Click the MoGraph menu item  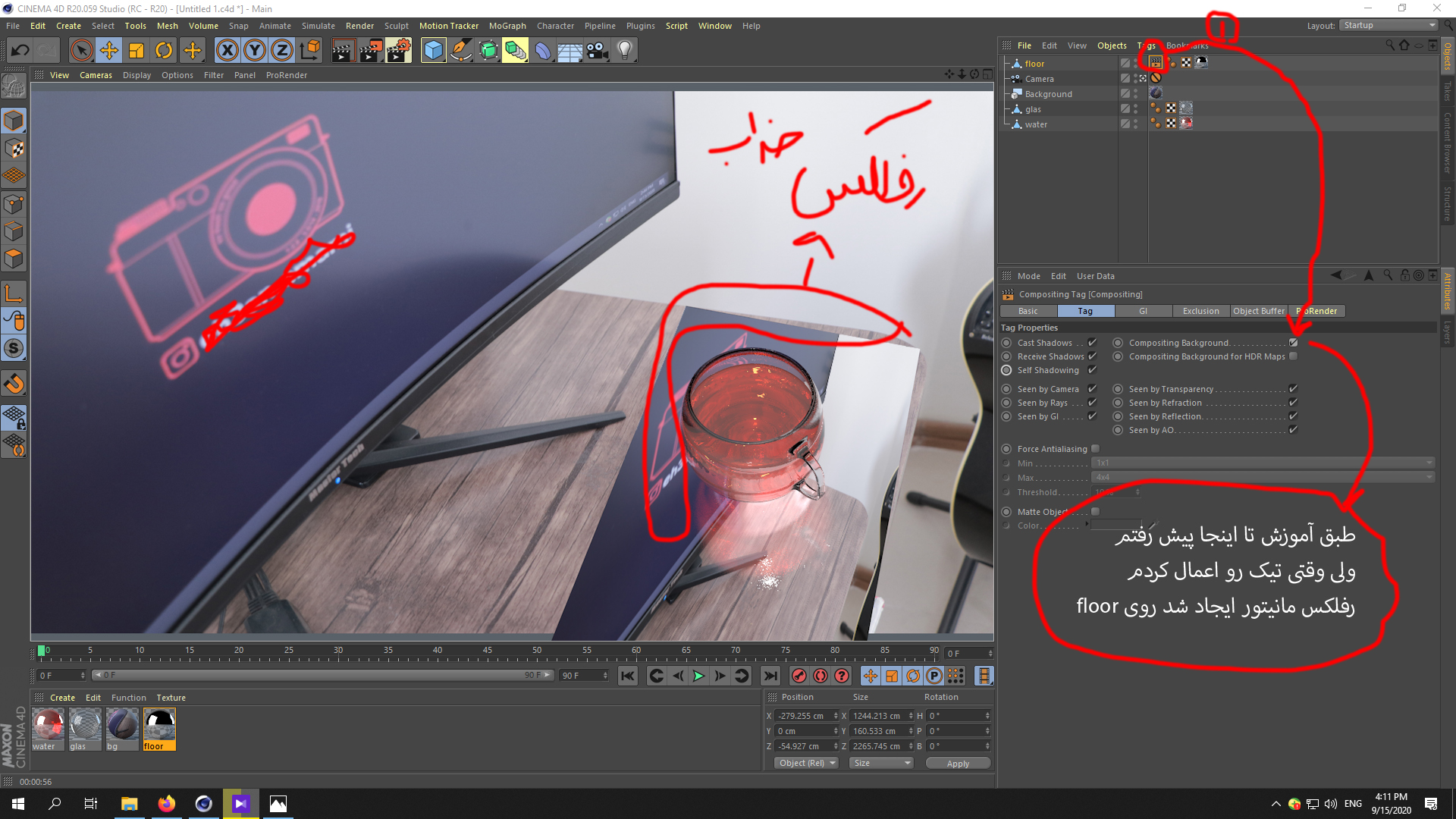coord(531,25)
